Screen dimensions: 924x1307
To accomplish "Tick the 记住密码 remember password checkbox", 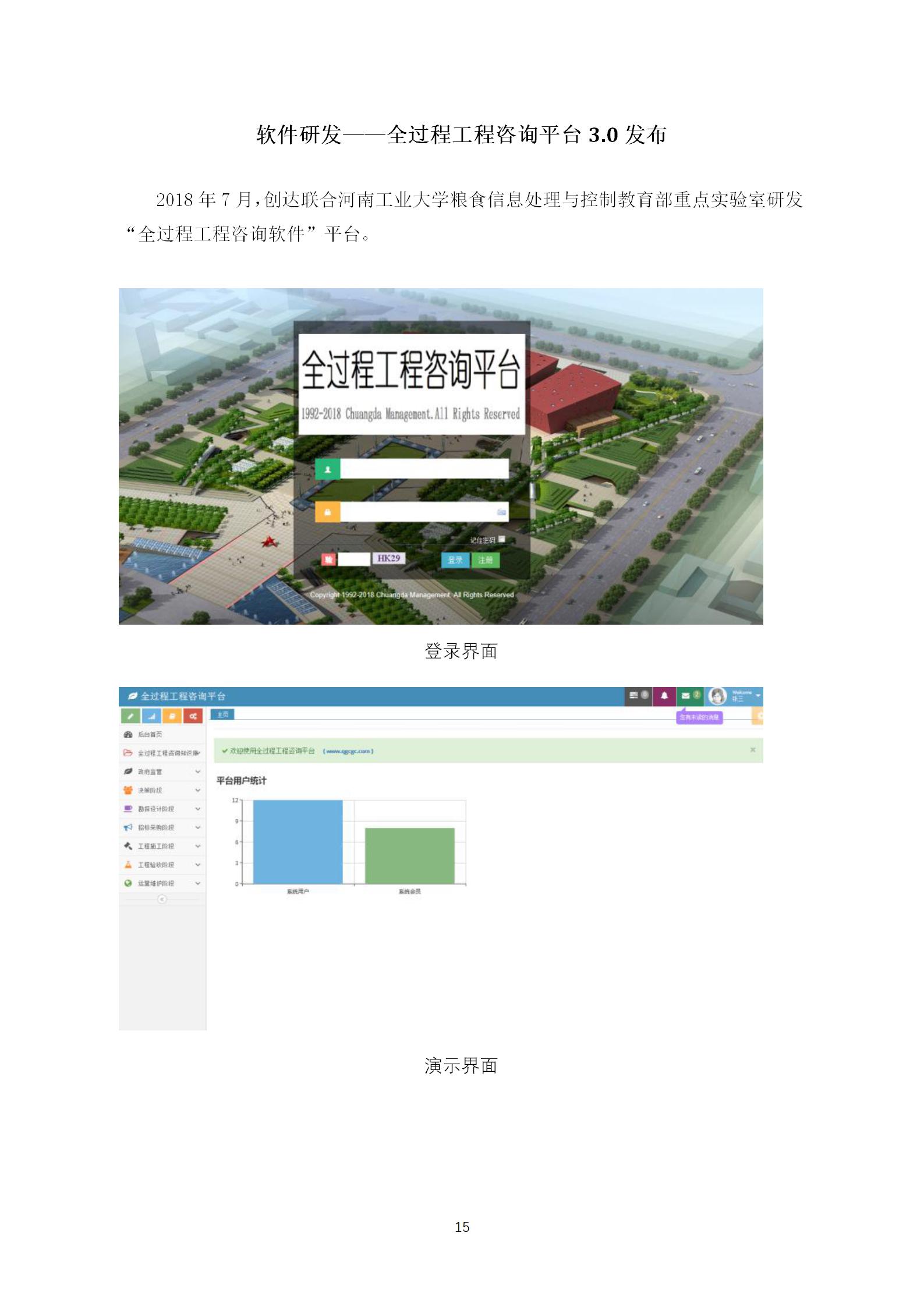I will (502, 540).
